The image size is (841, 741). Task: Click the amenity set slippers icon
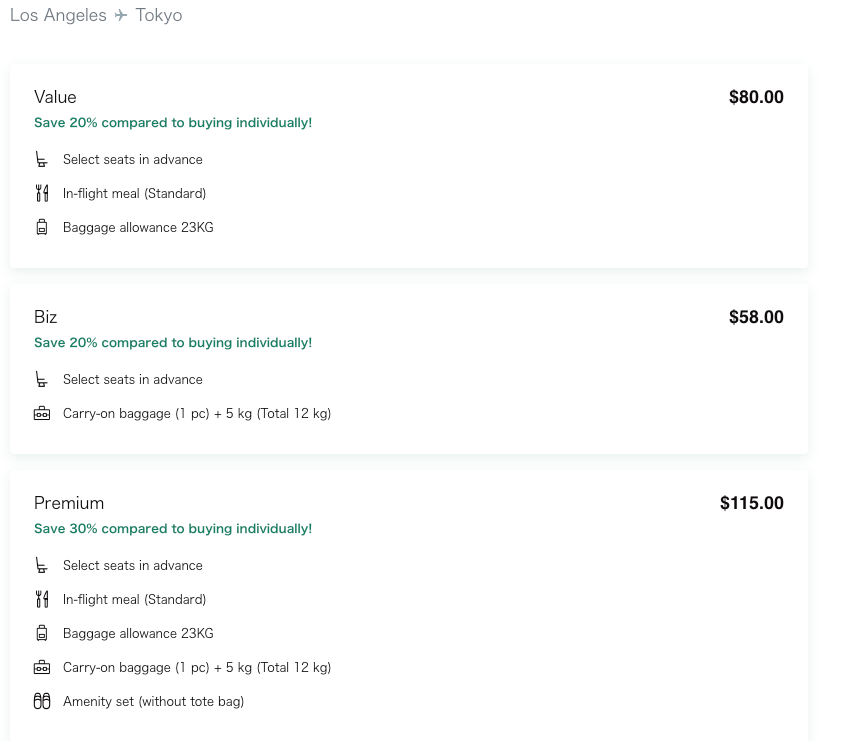(42, 702)
